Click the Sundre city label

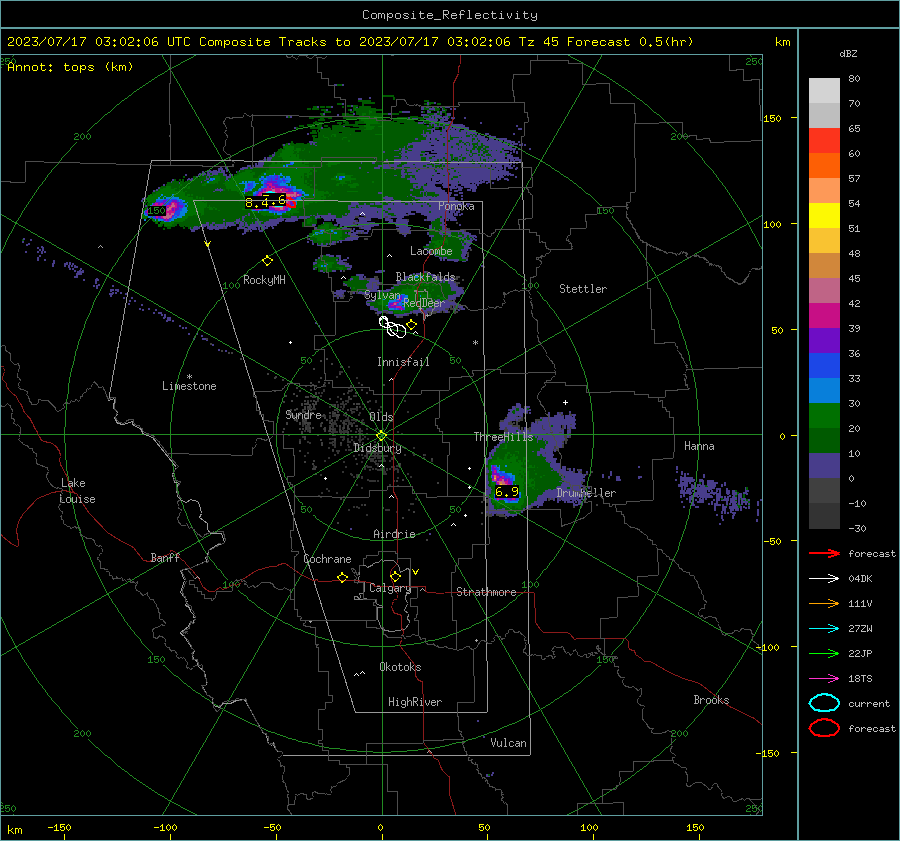pos(303,414)
